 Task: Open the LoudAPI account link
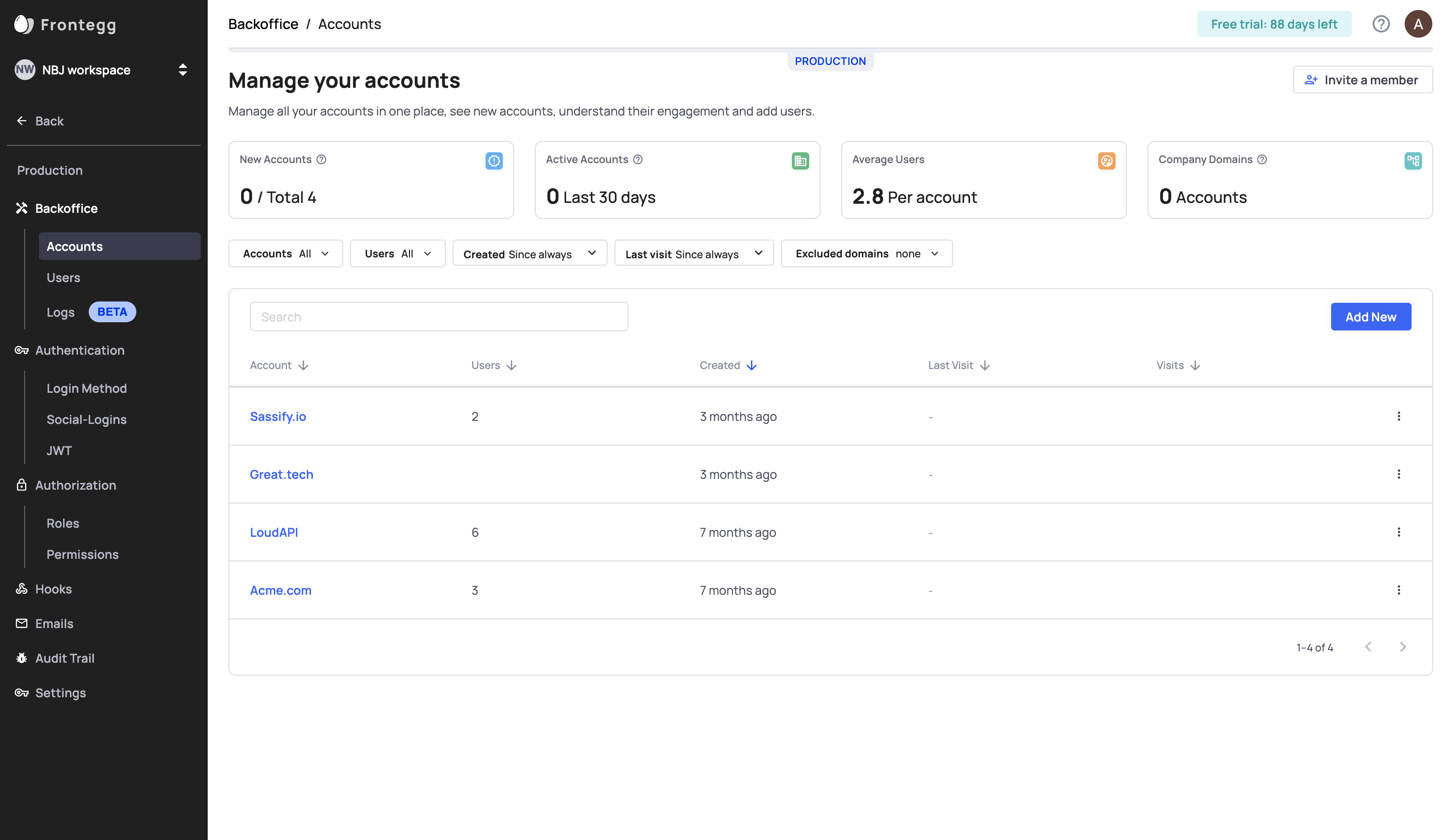tap(274, 532)
